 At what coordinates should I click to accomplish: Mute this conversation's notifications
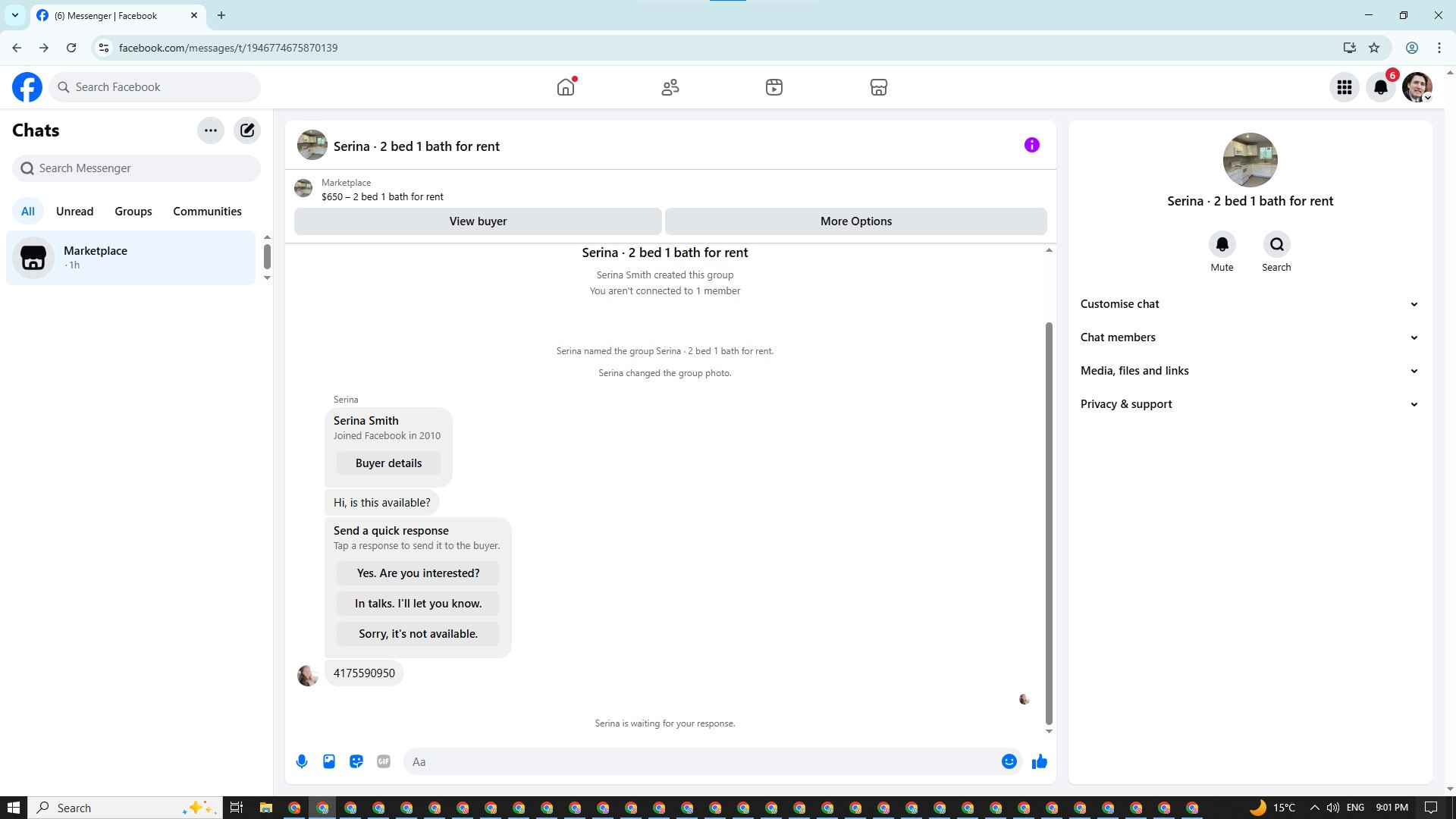tap(1222, 244)
